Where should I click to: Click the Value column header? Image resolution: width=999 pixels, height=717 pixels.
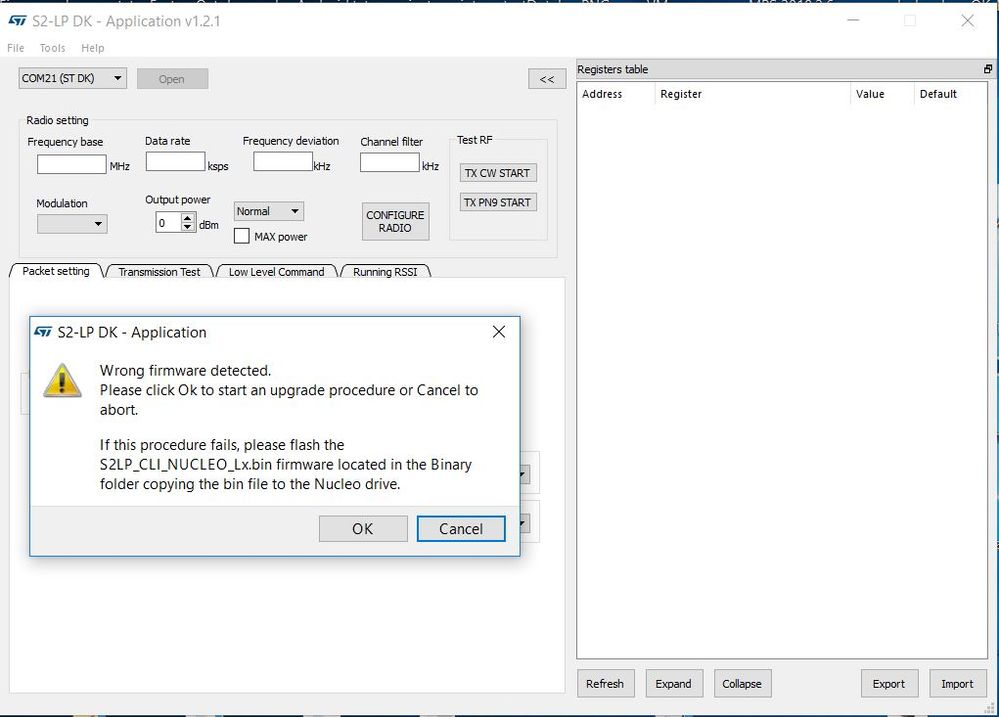882,94
